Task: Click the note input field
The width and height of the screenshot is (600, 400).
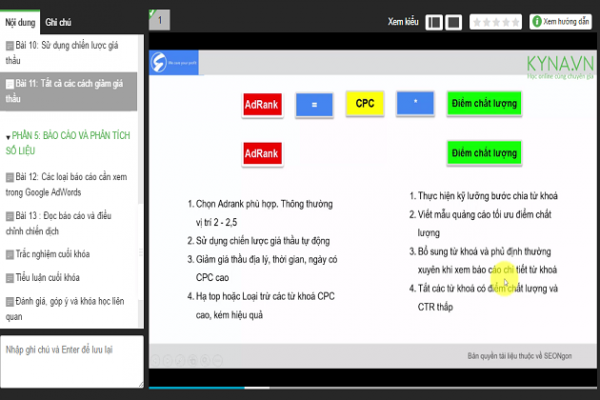Action: pos(70,360)
